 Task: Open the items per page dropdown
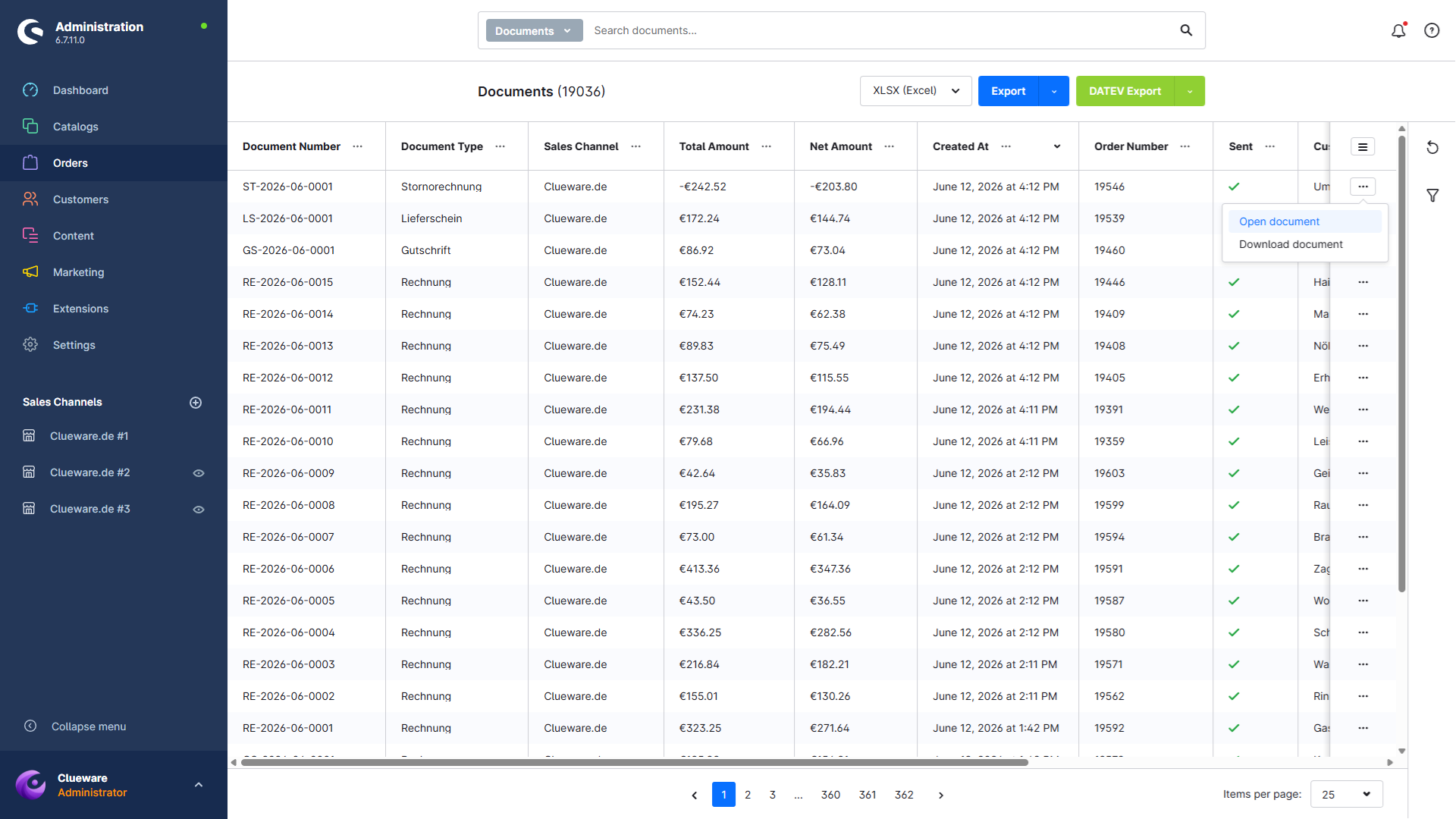coord(1347,794)
